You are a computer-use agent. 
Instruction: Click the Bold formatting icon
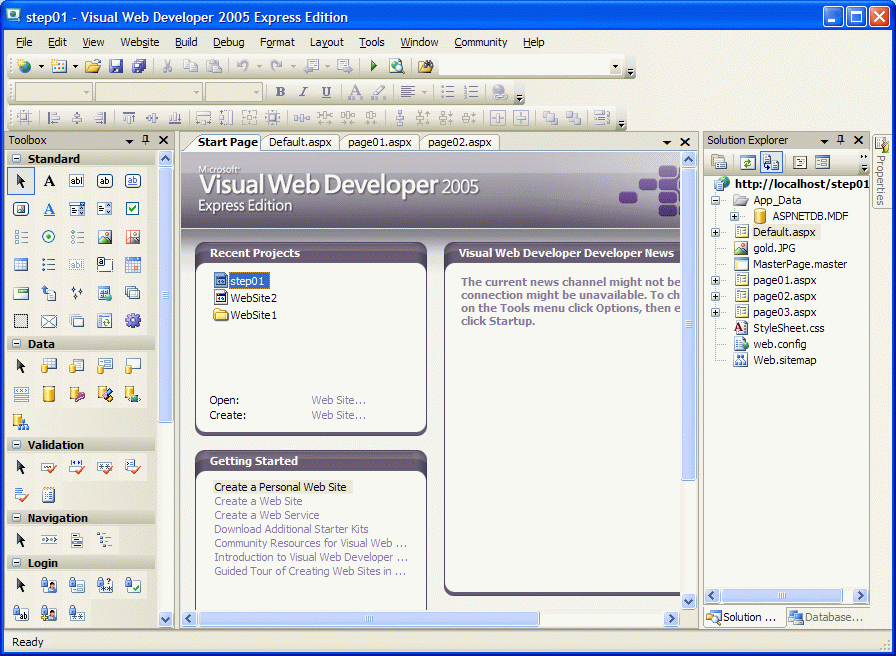[280, 92]
